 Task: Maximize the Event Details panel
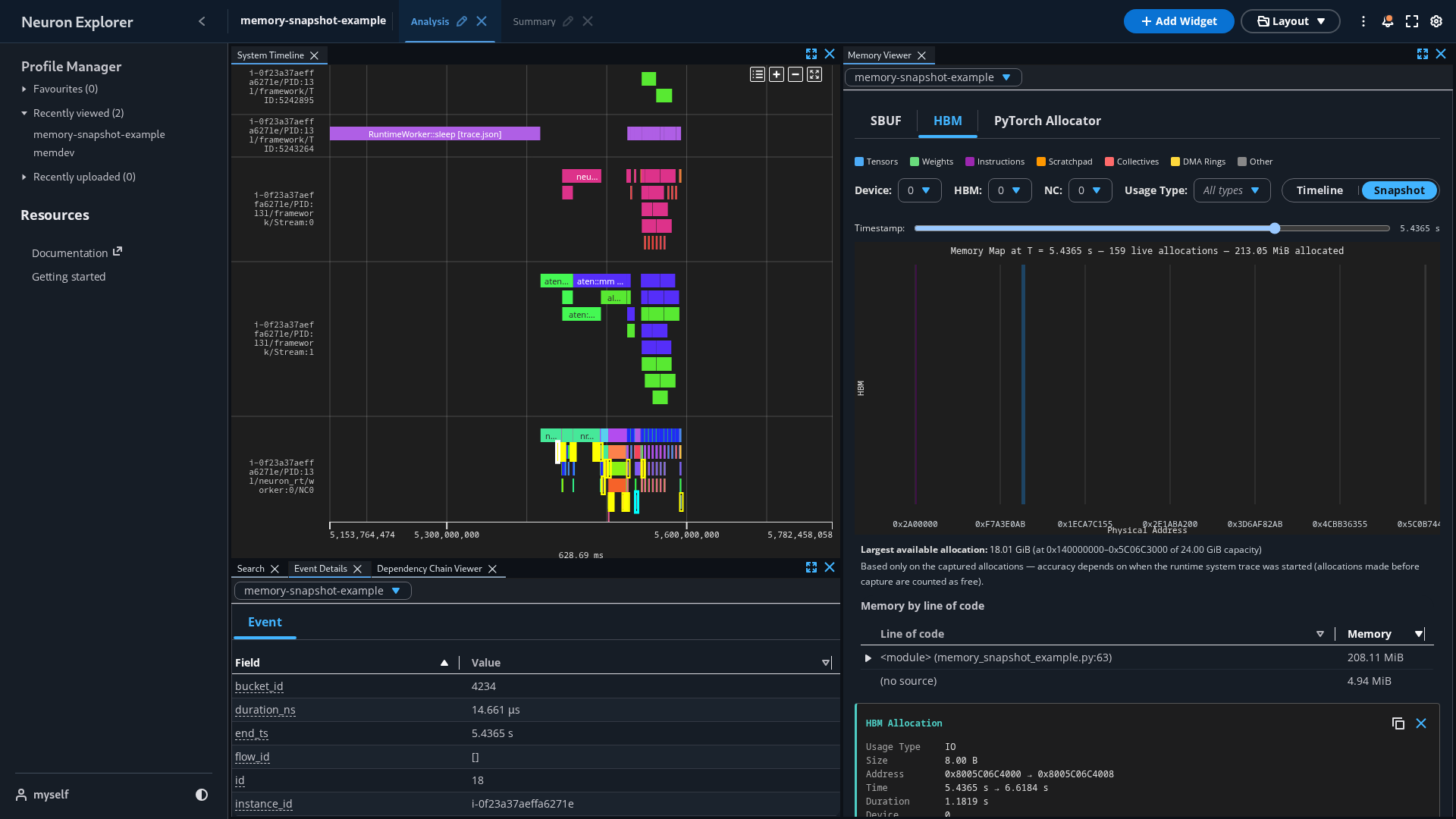(x=811, y=567)
